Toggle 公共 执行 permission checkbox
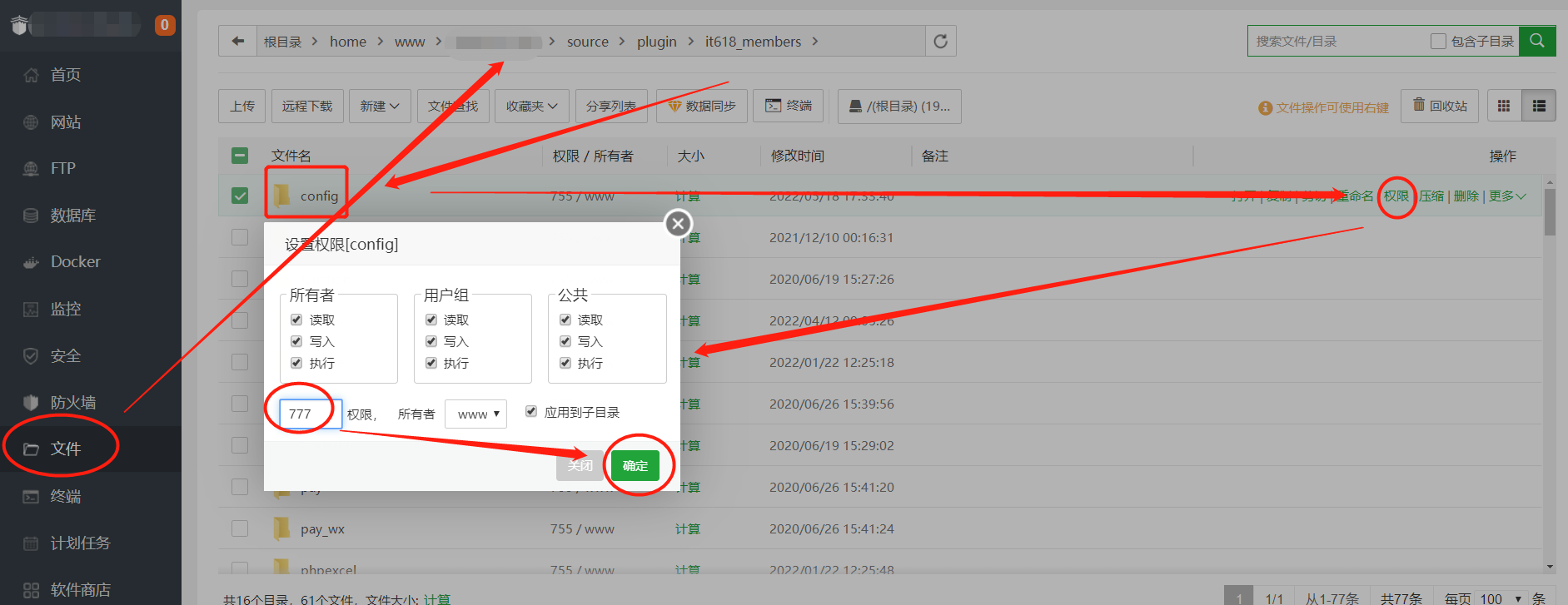This screenshot has width=1568, height=605. [x=565, y=363]
